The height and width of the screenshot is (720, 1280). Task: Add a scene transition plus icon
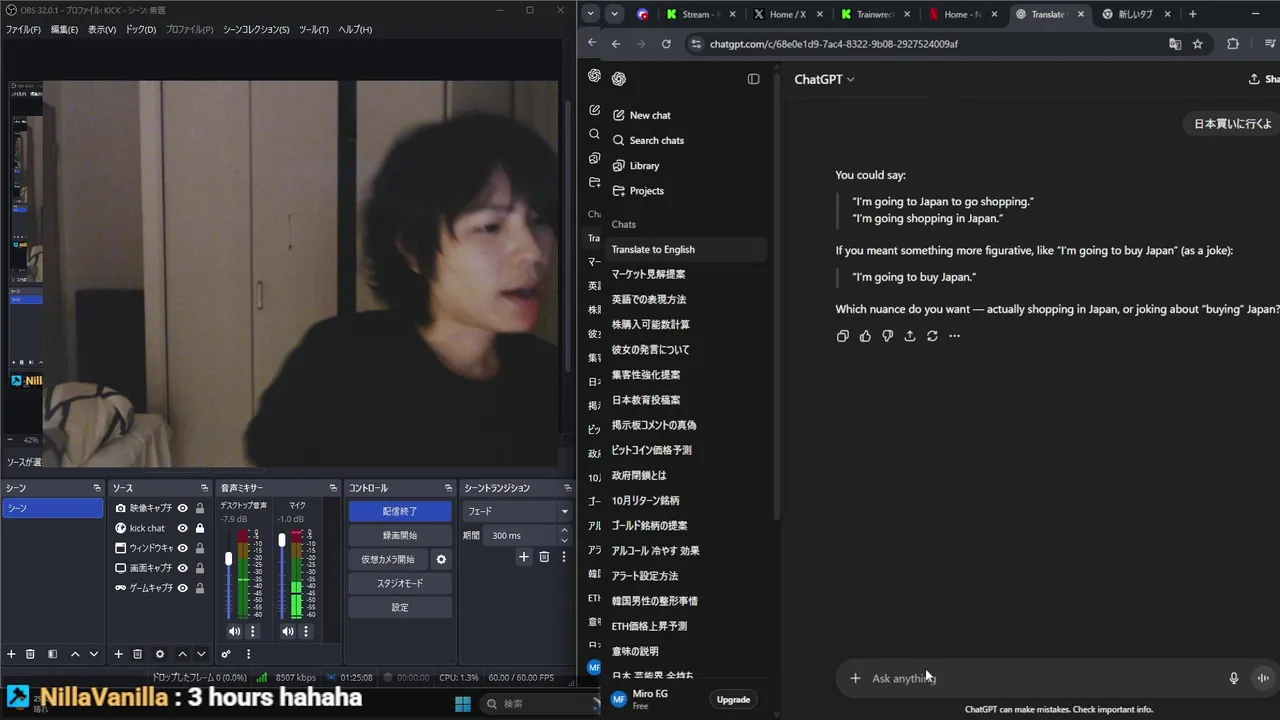(x=523, y=557)
